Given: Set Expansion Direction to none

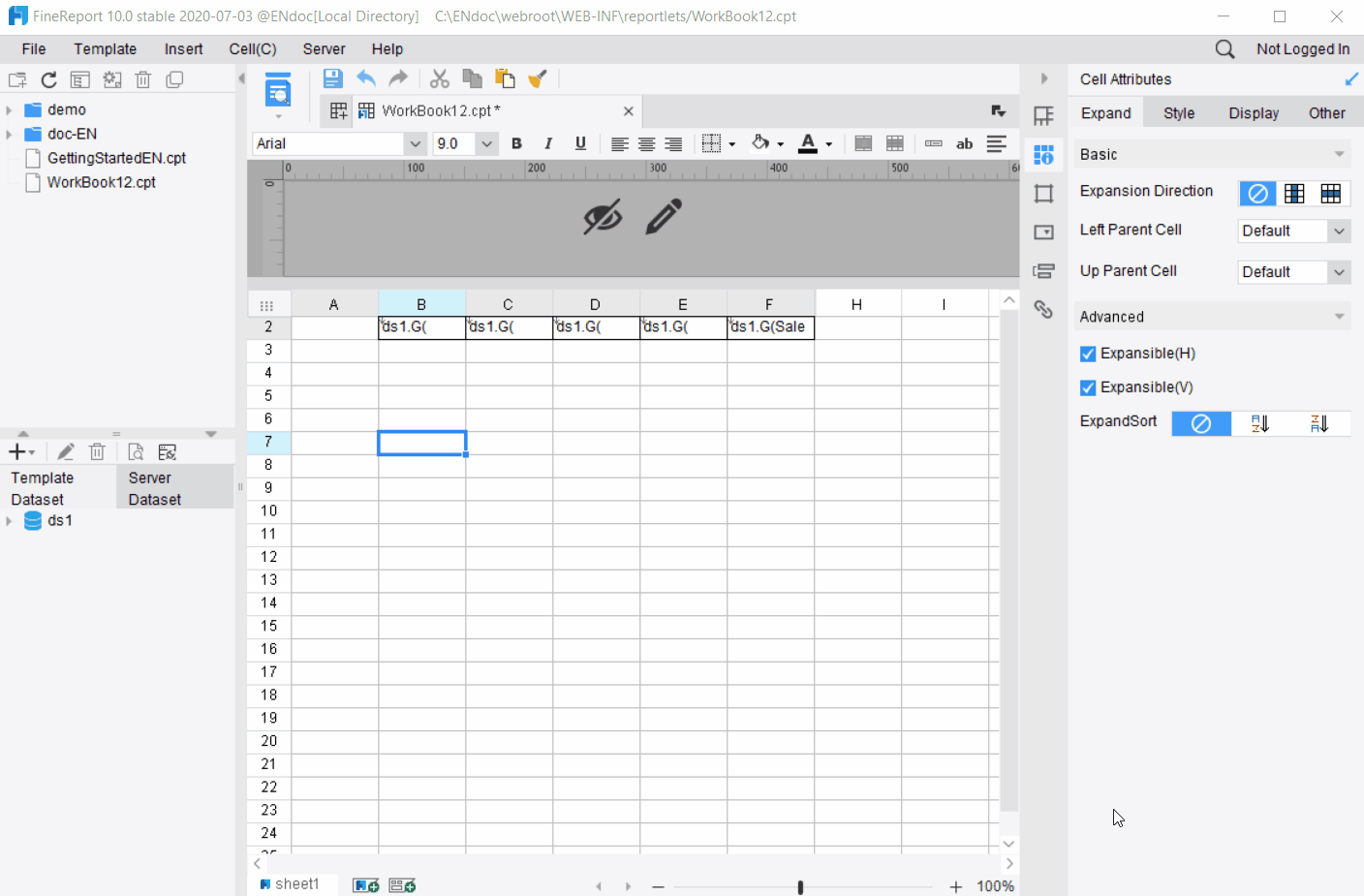Looking at the screenshot, I should [x=1257, y=194].
